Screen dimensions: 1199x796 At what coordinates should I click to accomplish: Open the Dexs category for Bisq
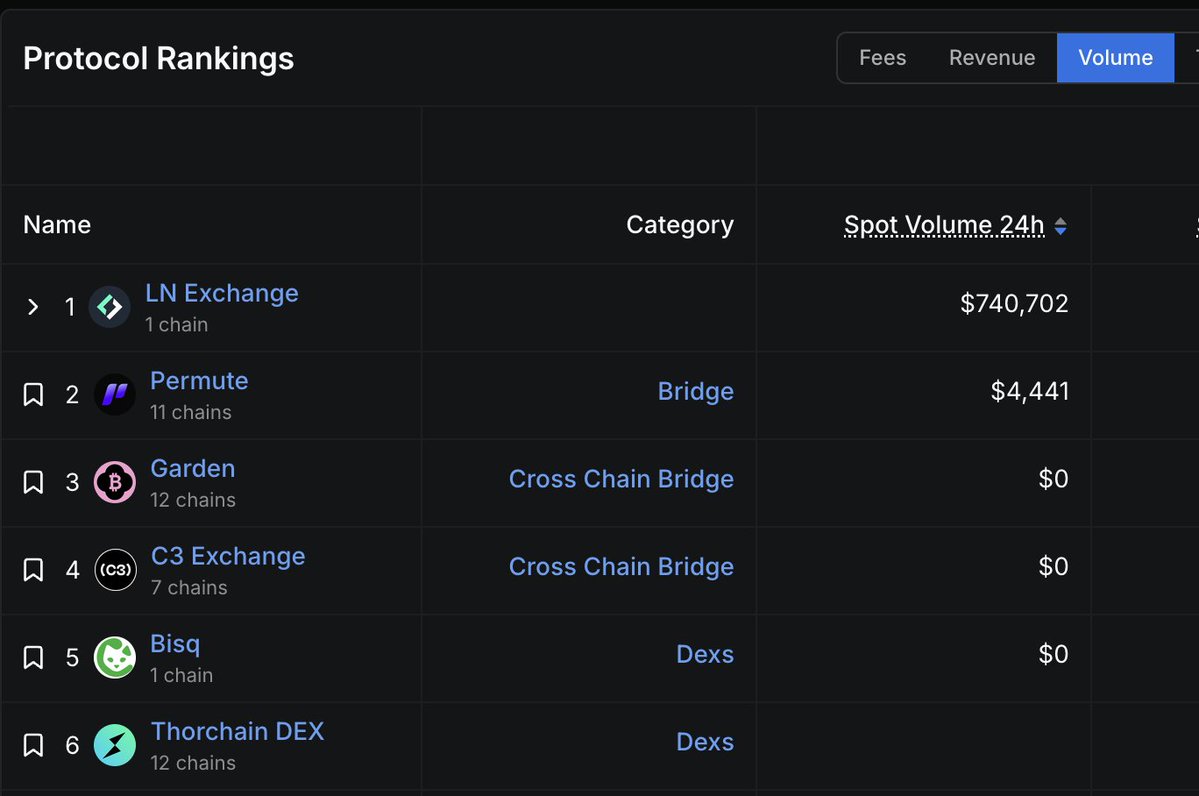(705, 655)
